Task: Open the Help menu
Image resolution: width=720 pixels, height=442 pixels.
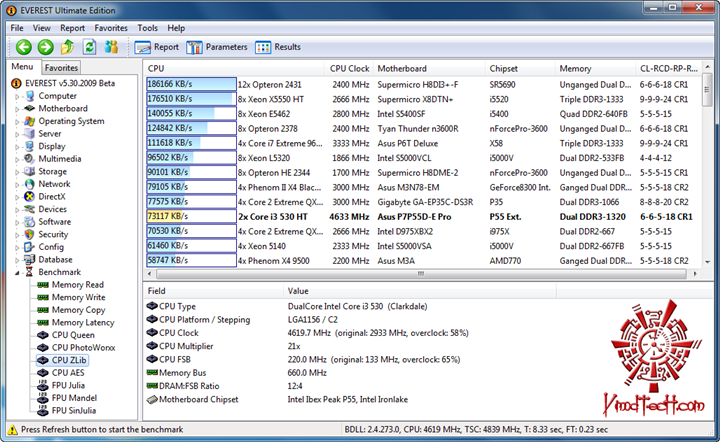Action: click(x=176, y=28)
